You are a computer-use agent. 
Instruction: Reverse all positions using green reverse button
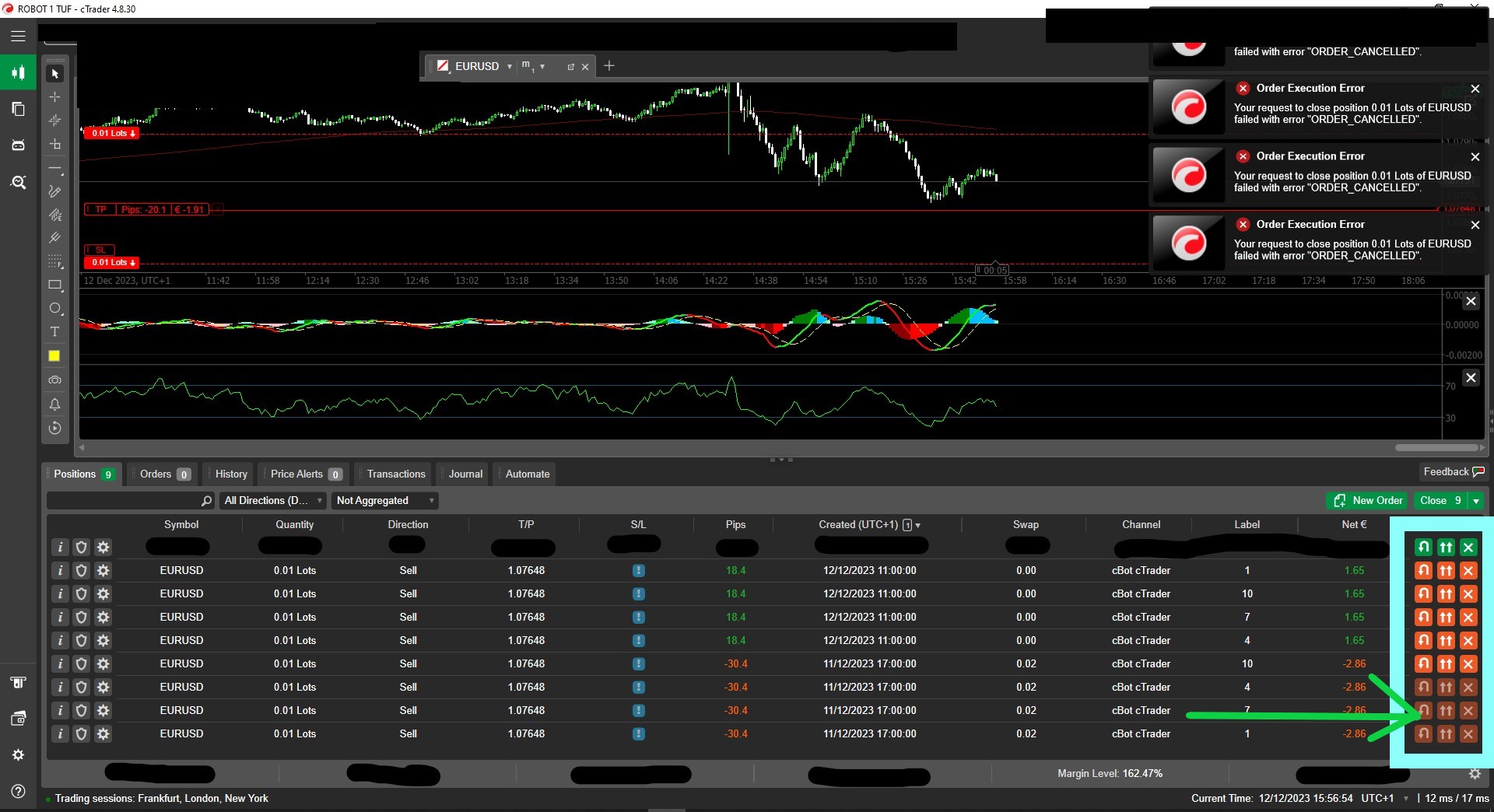pos(1423,548)
